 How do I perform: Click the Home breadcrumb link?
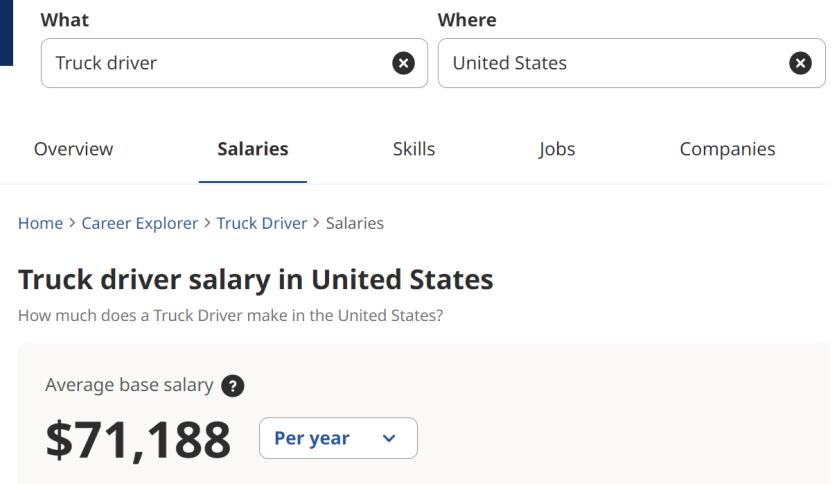click(x=39, y=223)
